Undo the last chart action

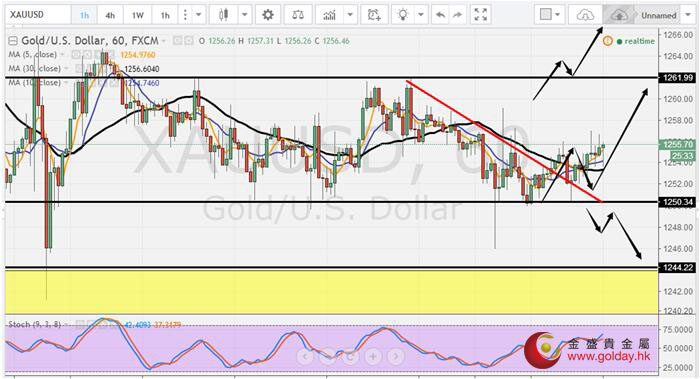(440, 15)
